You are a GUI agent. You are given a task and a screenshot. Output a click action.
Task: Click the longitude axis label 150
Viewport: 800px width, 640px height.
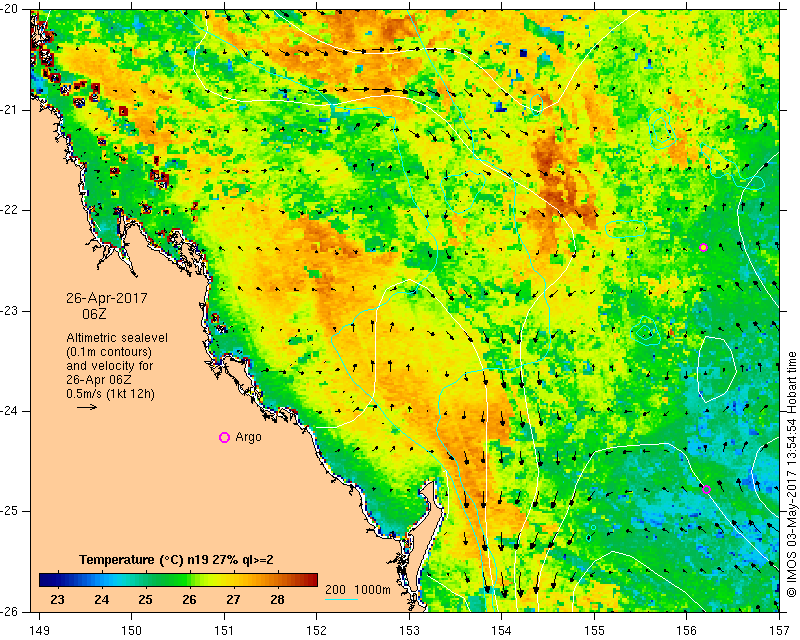[x=132, y=631]
